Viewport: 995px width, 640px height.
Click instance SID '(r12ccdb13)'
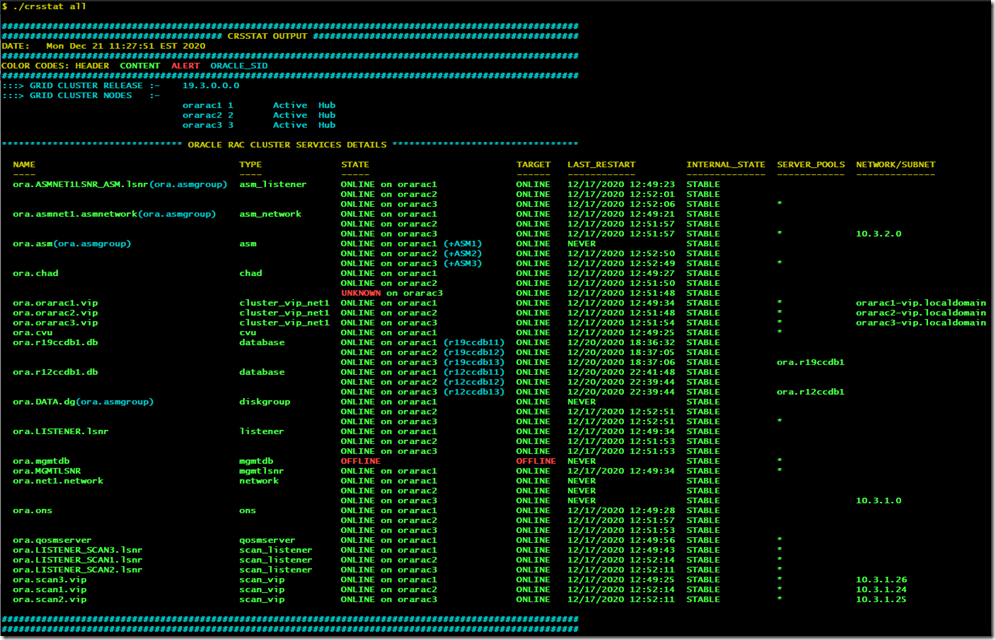pos(473,392)
